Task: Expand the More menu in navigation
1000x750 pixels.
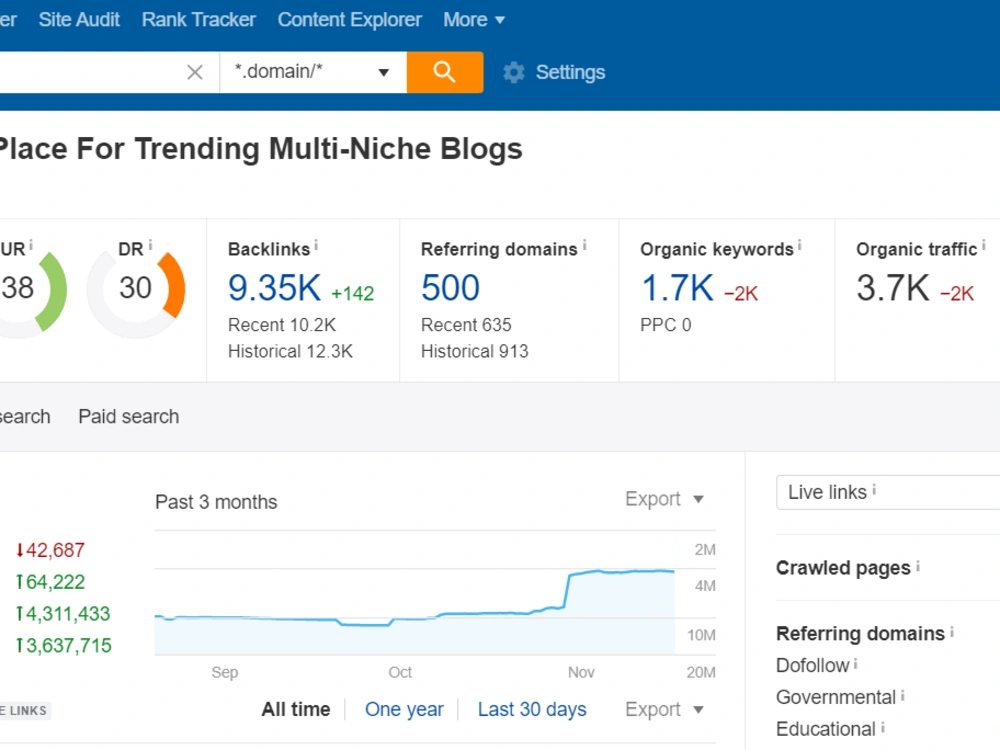Action: point(474,20)
